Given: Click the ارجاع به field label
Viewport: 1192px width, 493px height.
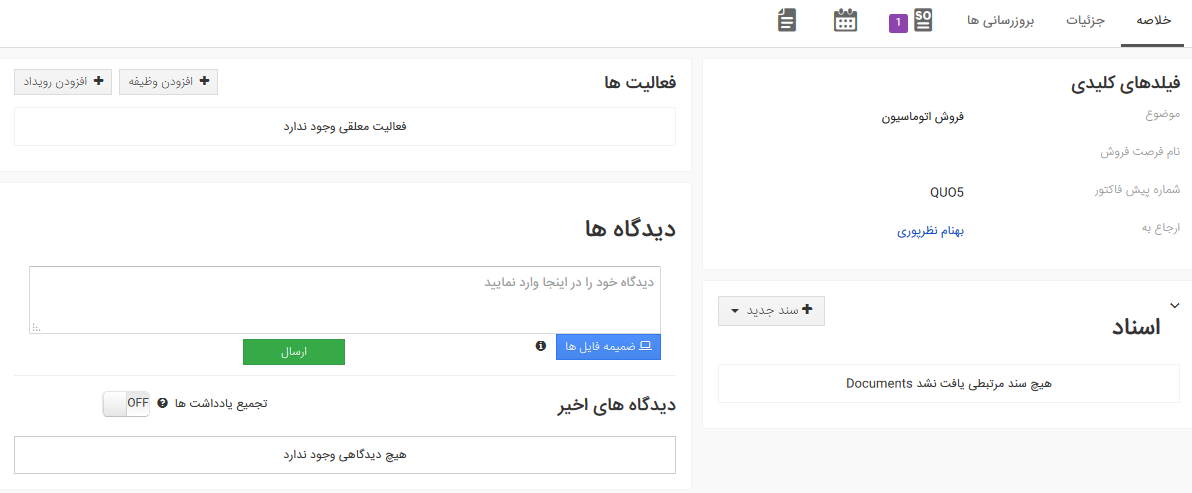Looking at the screenshot, I should click(x=1159, y=227).
